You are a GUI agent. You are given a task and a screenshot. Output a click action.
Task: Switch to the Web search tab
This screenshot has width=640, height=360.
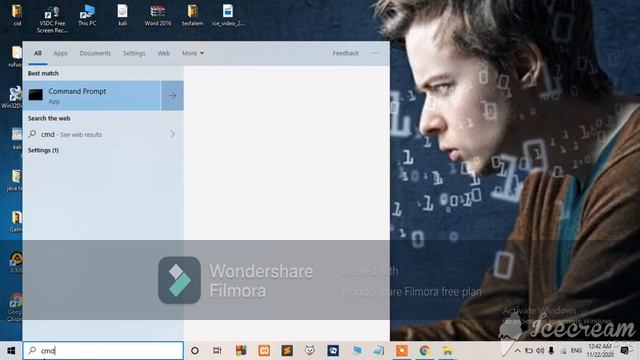click(164, 53)
